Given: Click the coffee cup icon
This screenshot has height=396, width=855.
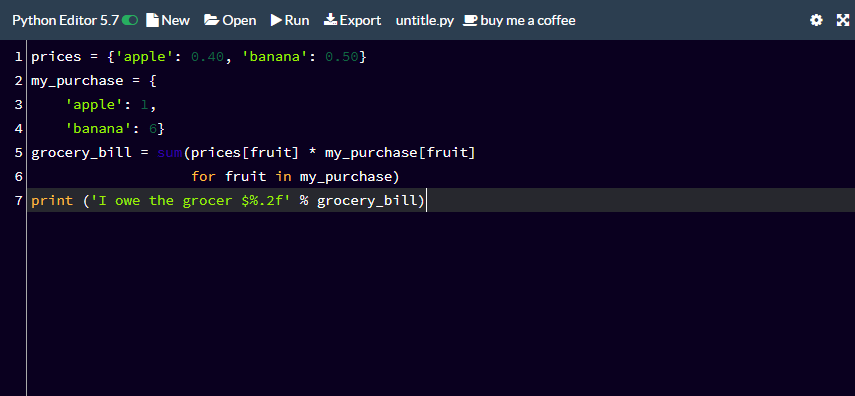Looking at the screenshot, I should pyautogui.click(x=471, y=21).
